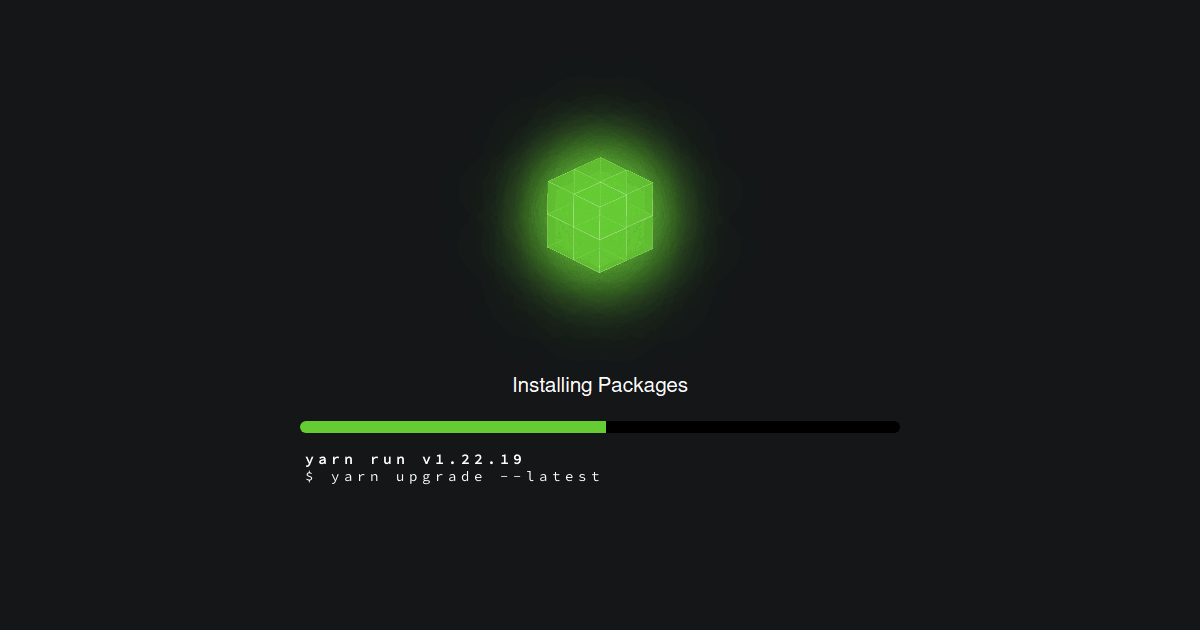Click the rounded green start of progress bar
The image size is (1200, 630).
pos(306,427)
